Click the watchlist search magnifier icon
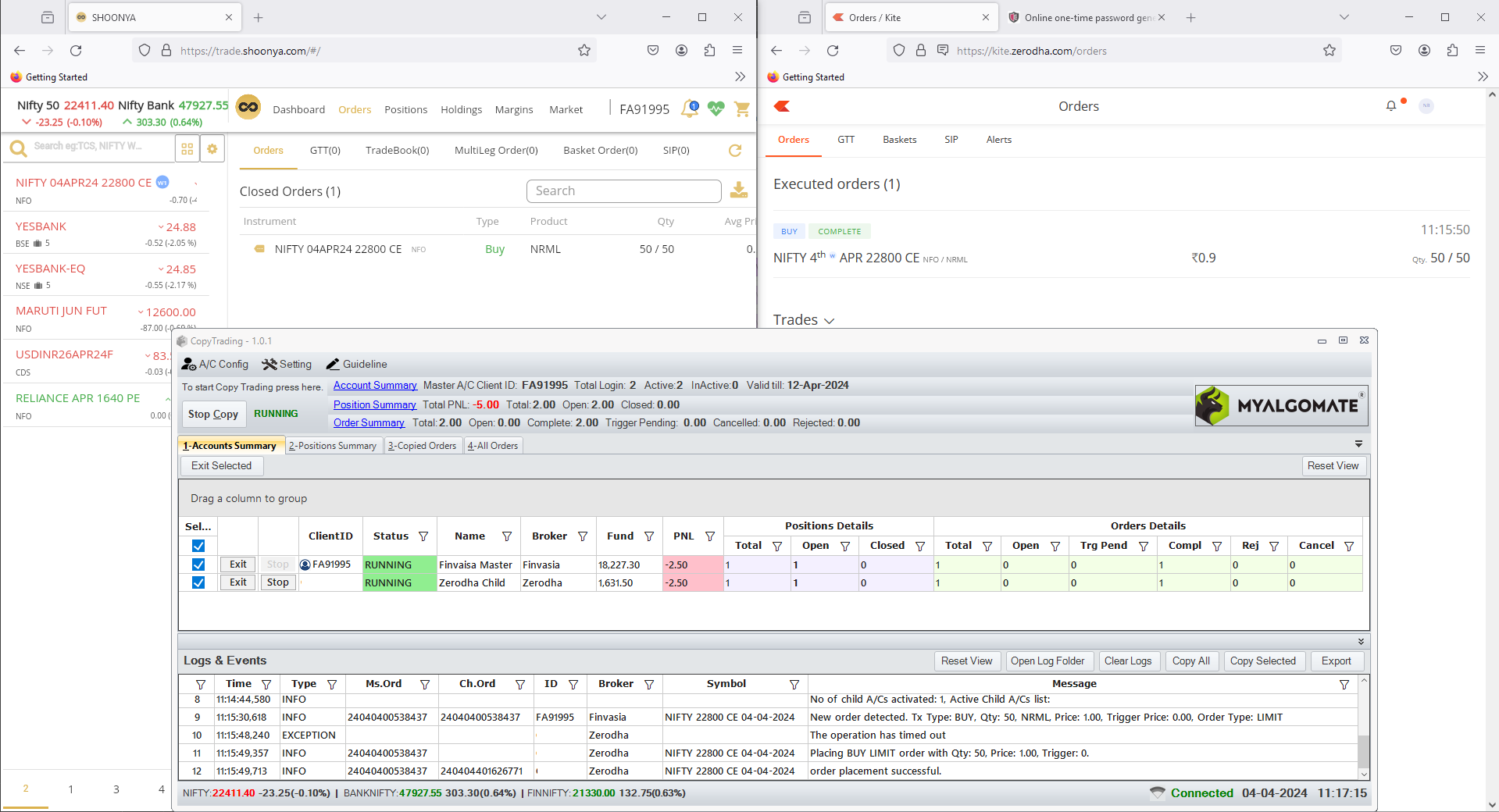Image resolution: width=1499 pixels, height=812 pixels. (18, 148)
